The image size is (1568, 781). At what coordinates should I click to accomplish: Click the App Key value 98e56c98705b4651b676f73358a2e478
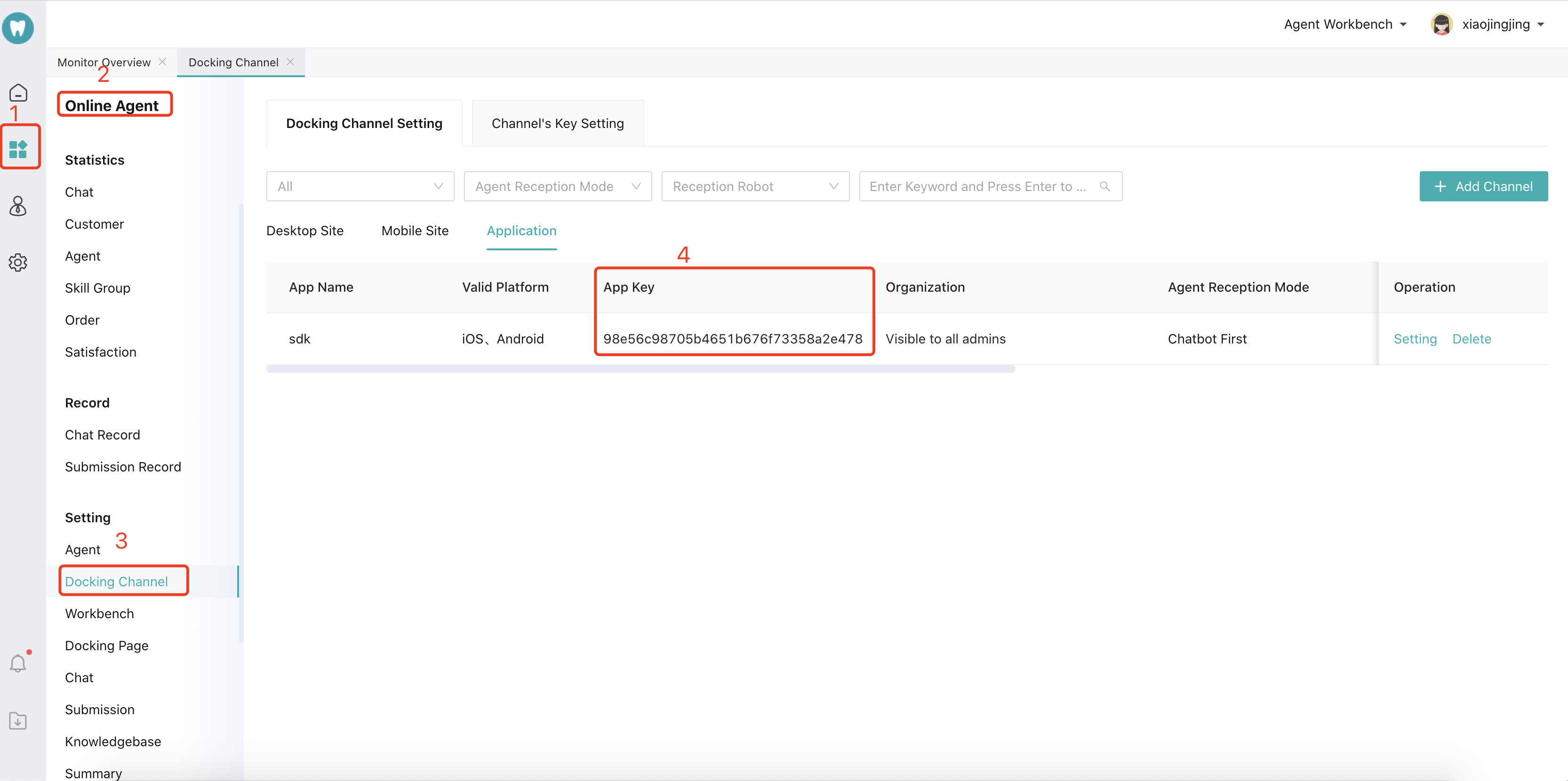click(x=733, y=339)
